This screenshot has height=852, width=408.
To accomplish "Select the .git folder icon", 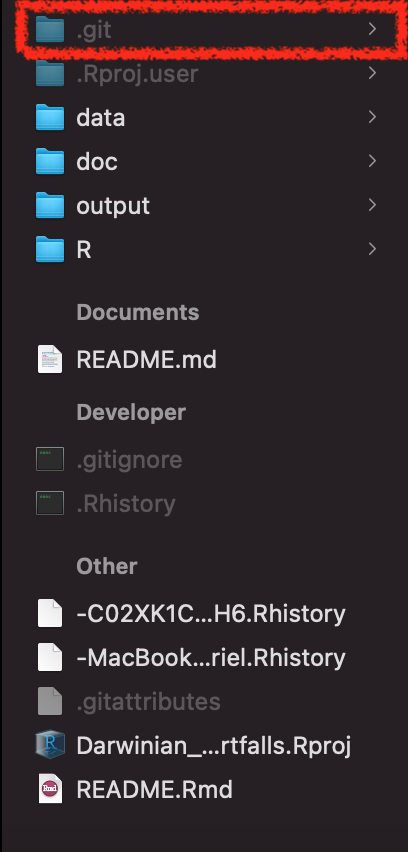I will click(50, 29).
